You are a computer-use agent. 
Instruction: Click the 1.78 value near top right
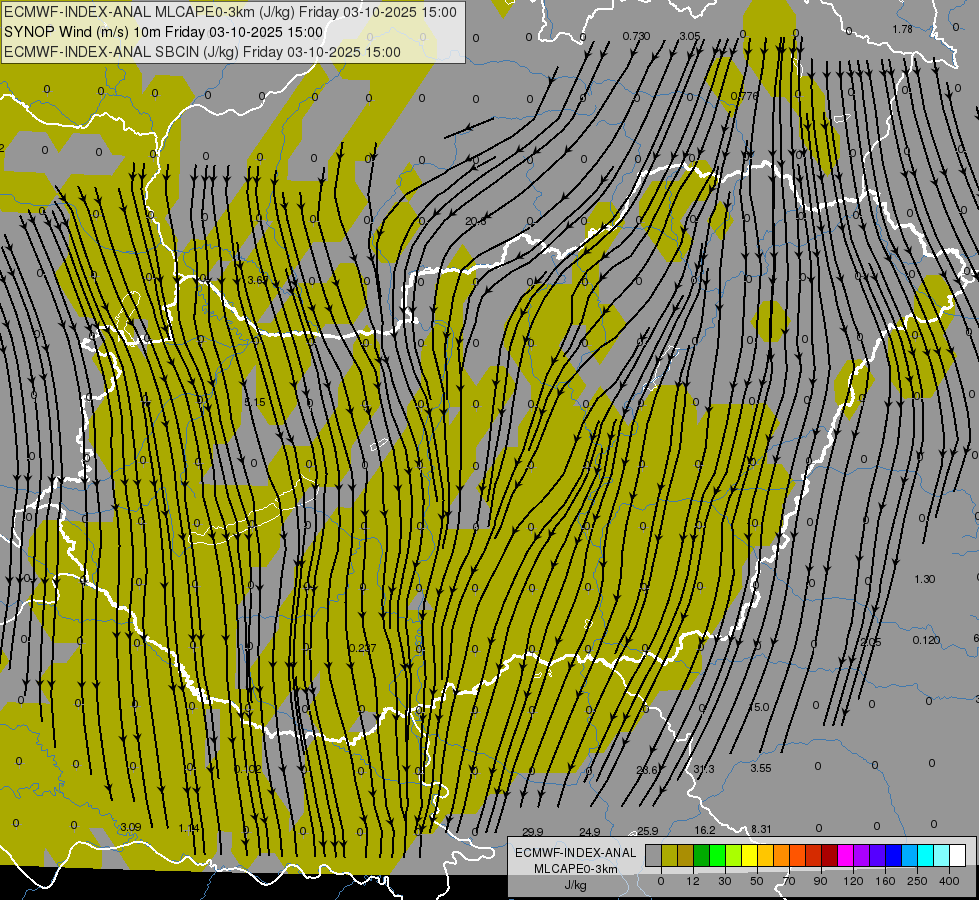[x=902, y=29]
